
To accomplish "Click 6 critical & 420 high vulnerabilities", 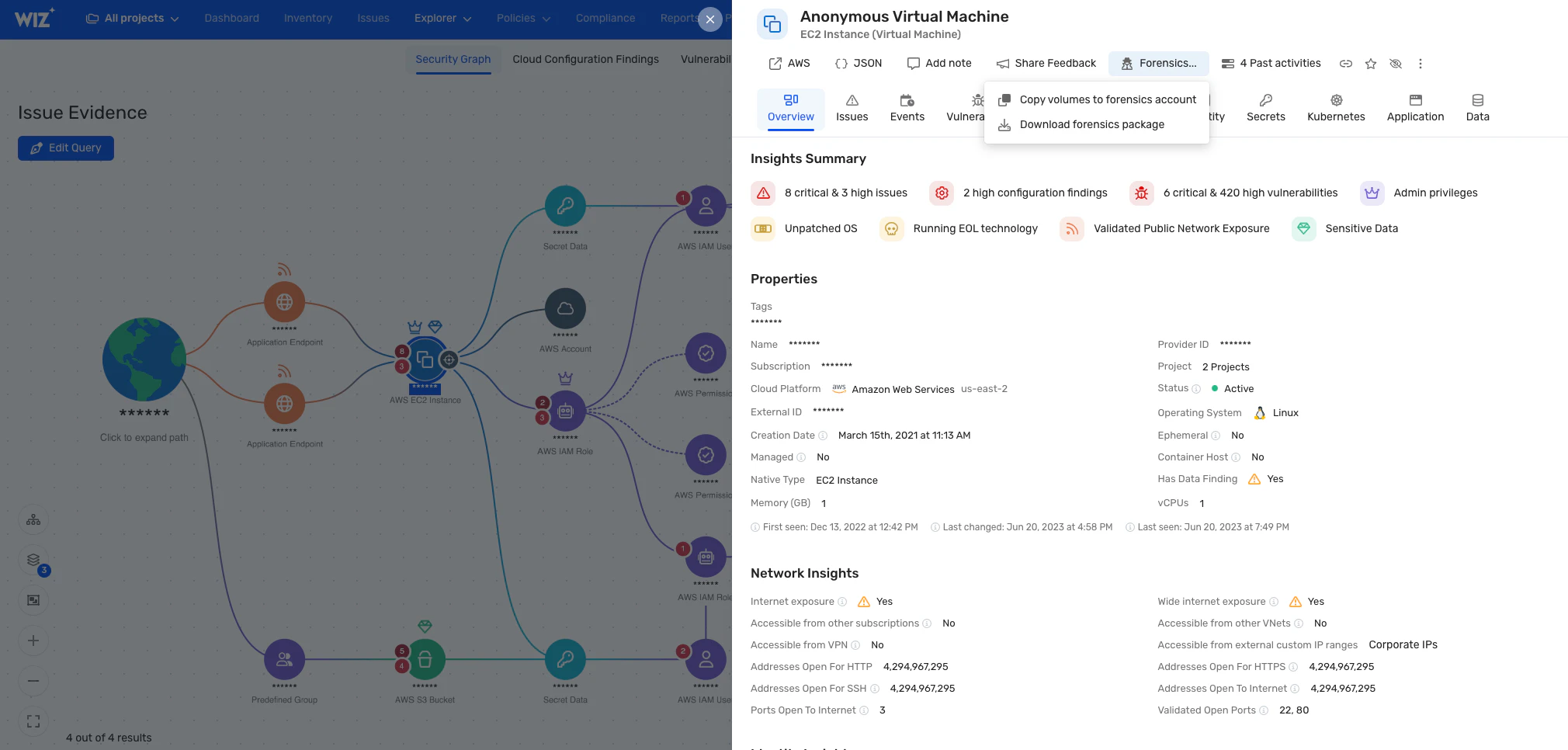I will click(1233, 193).
